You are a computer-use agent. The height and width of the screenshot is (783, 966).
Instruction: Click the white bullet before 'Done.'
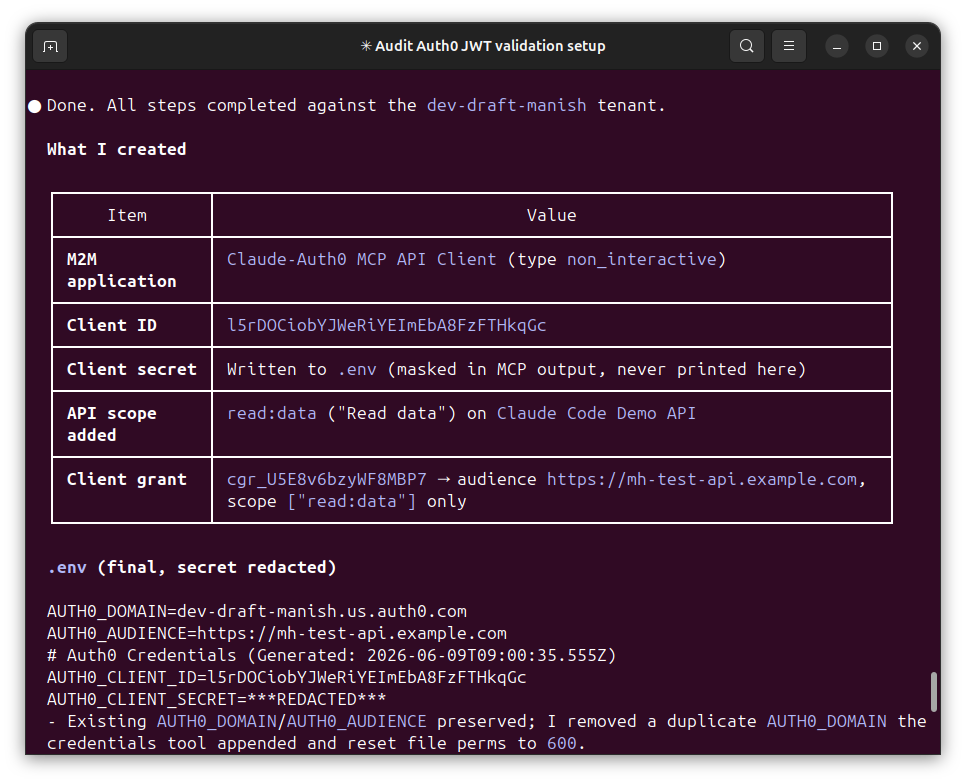coord(34,107)
